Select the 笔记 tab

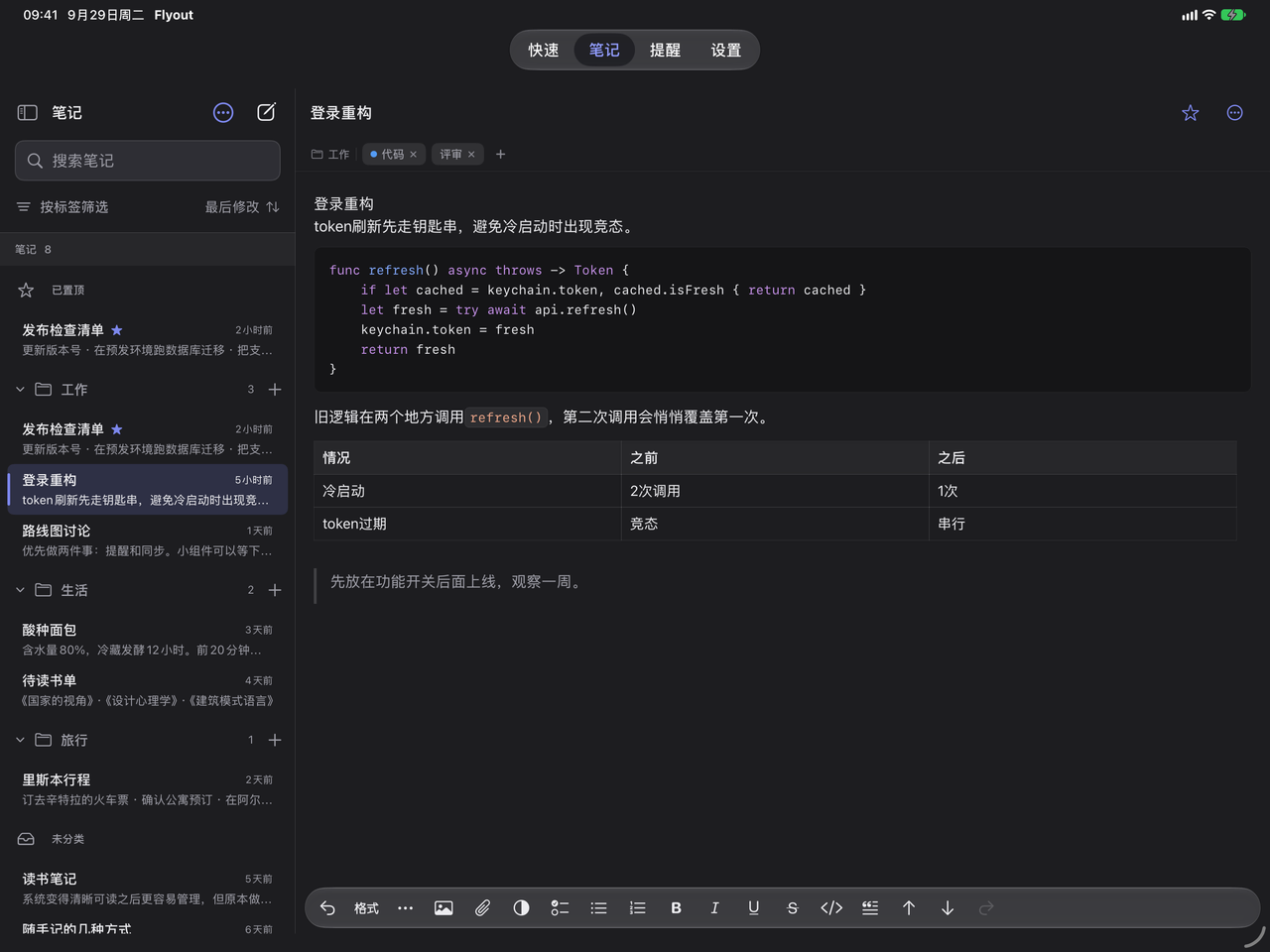coord(604,51)
